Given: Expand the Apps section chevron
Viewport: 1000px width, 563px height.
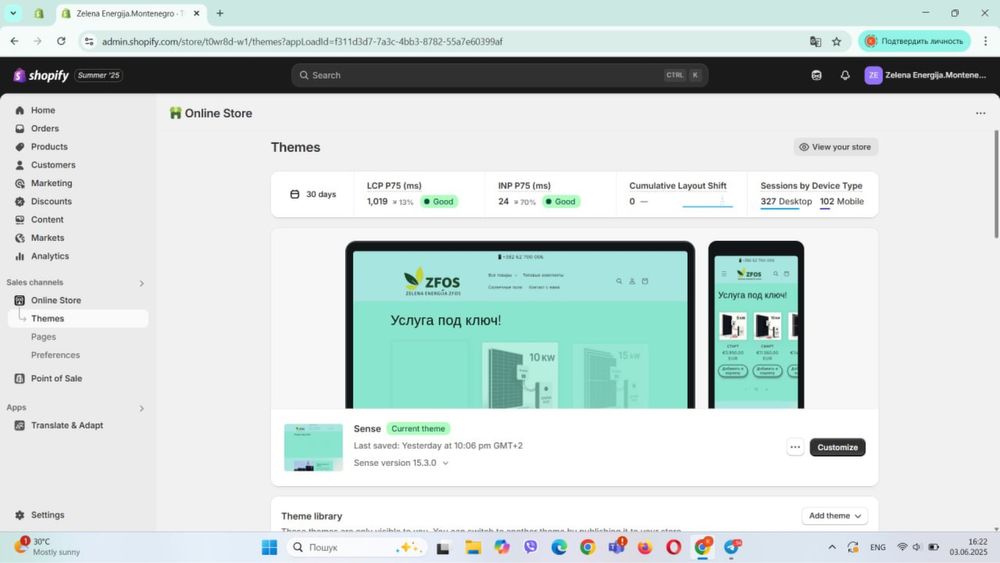Looking at the screenshot, I should tap(142, 408).
